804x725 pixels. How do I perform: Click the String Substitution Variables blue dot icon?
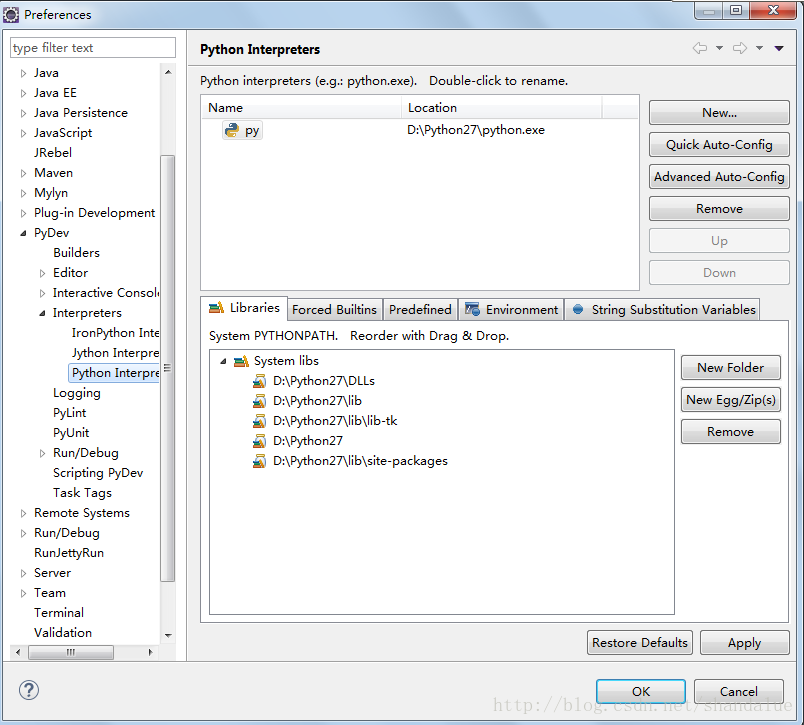pyautogui.click(x=578, y=309)
